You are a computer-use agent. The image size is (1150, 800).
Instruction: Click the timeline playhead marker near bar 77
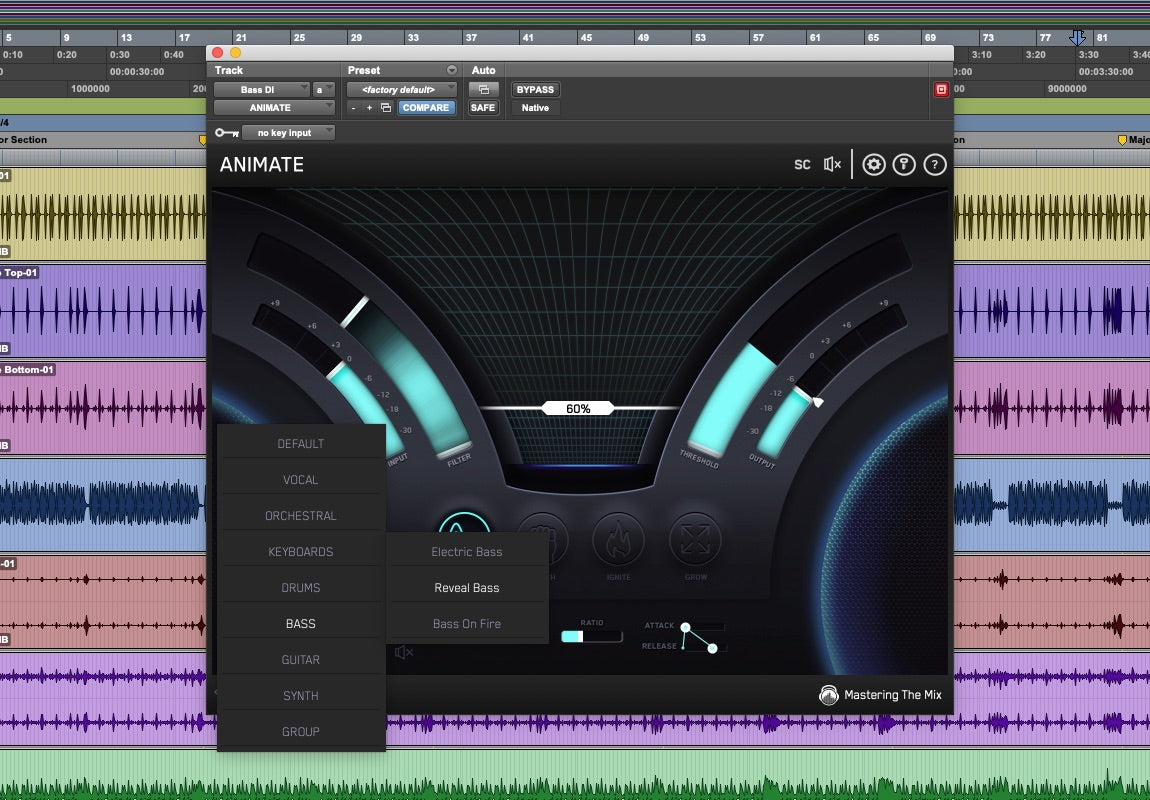[x=1077, y=37]
